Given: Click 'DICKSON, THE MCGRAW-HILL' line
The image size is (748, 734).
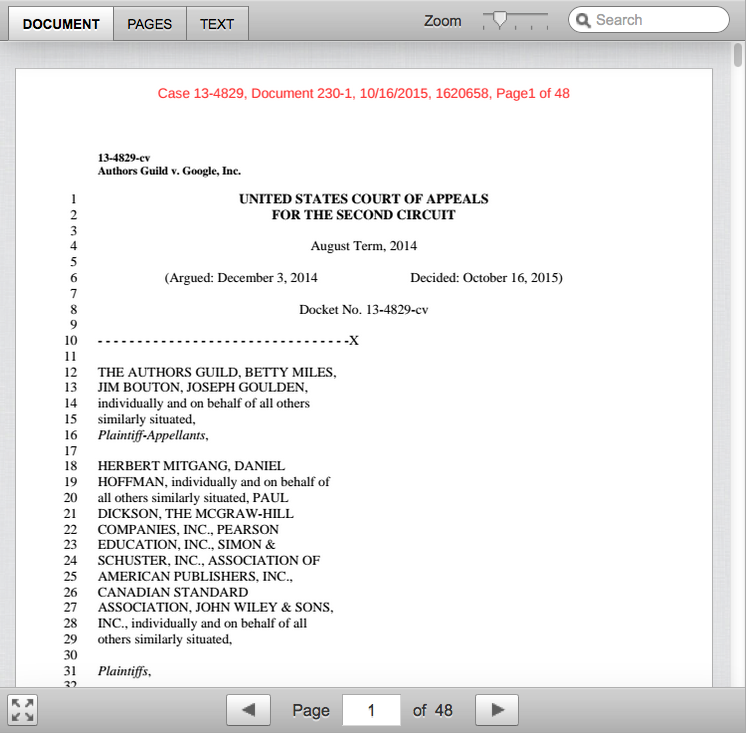Looking at the screenshot, I should (196, 514).
